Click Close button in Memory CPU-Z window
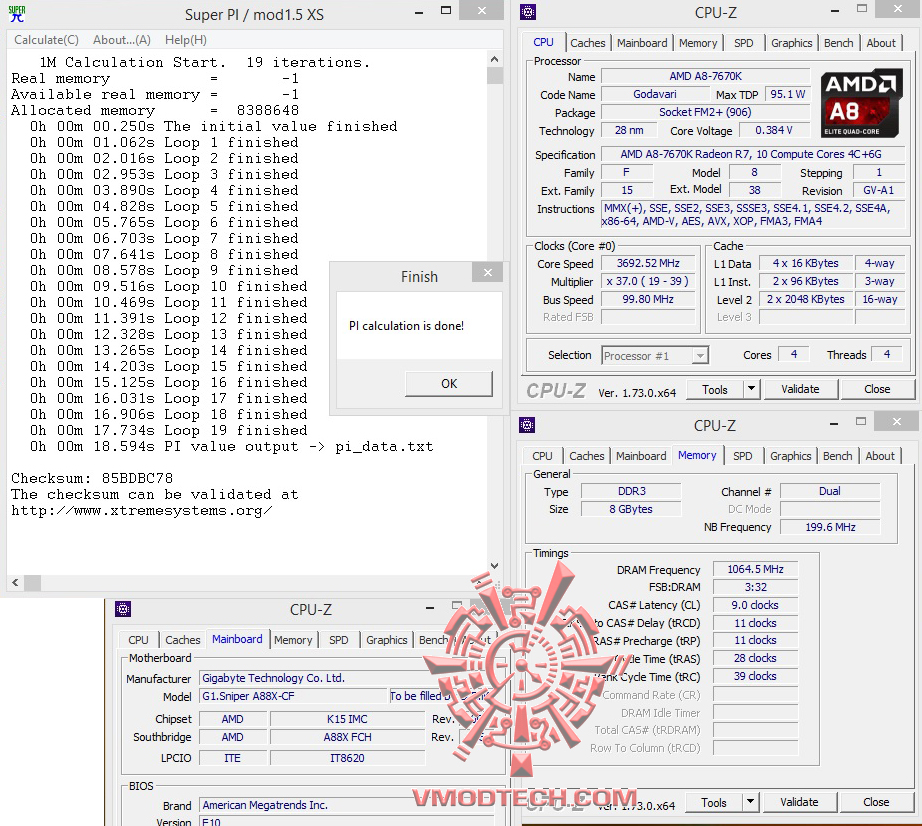922x826 pixels. click(876, 802)
